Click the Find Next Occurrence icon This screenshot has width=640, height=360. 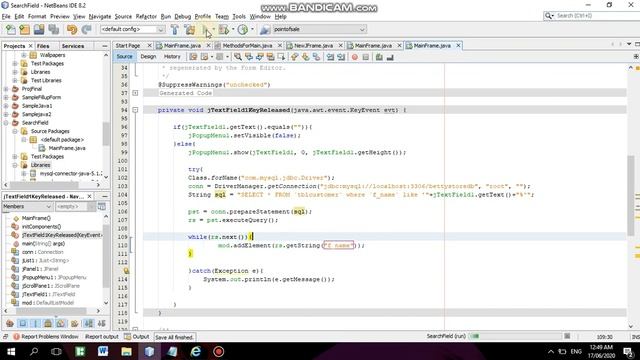[x=260, y=57]
